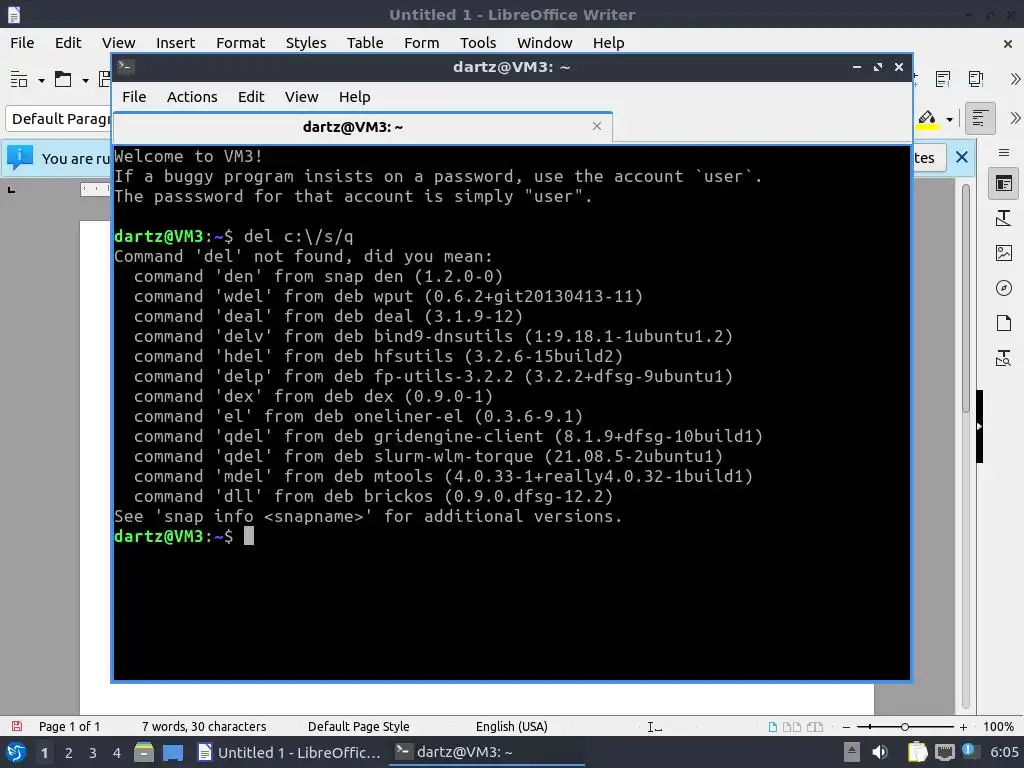Select book view icon in status bar
Image resolution: width=1024 pixels, height=768 pixels.
pos(815,727)
